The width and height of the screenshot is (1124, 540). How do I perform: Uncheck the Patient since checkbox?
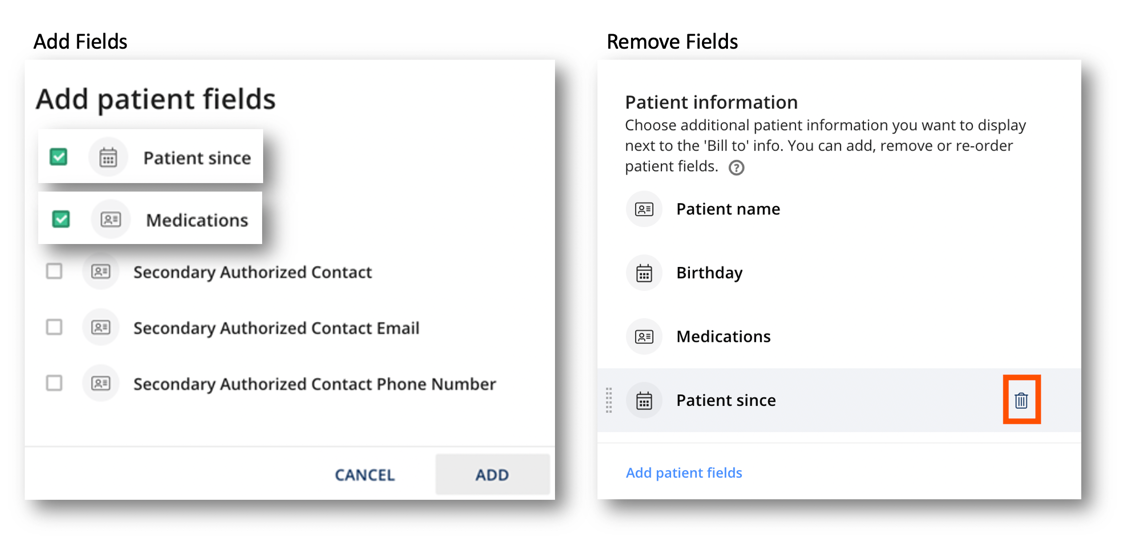point(59,157)
